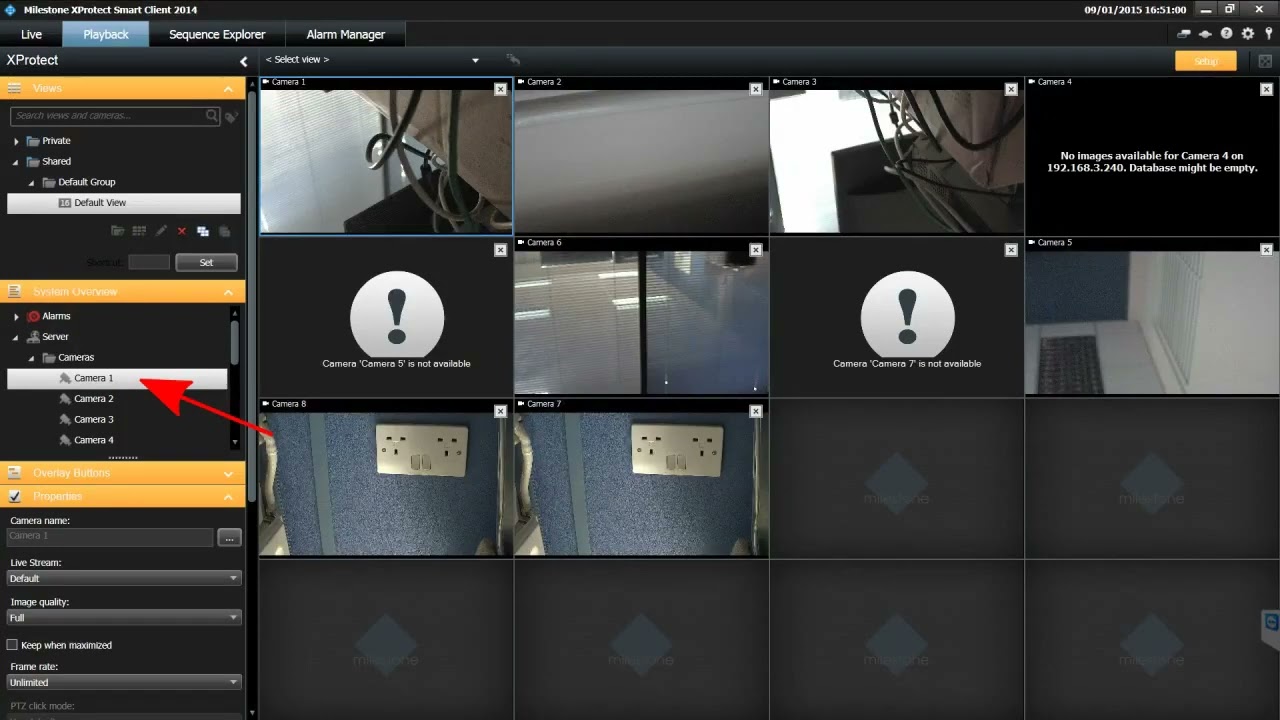Delete view with the red X icon
1280x720 pixels.
click(182, 231)
